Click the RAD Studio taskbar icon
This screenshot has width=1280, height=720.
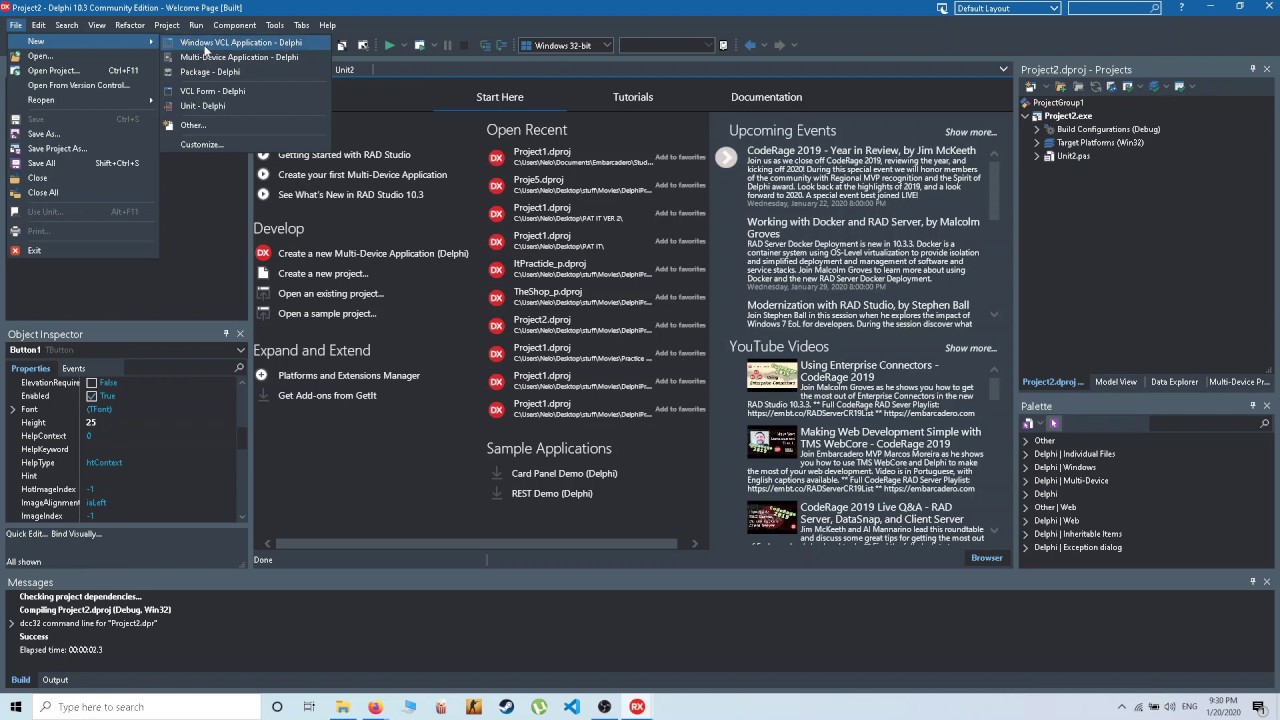click(637, 707)
